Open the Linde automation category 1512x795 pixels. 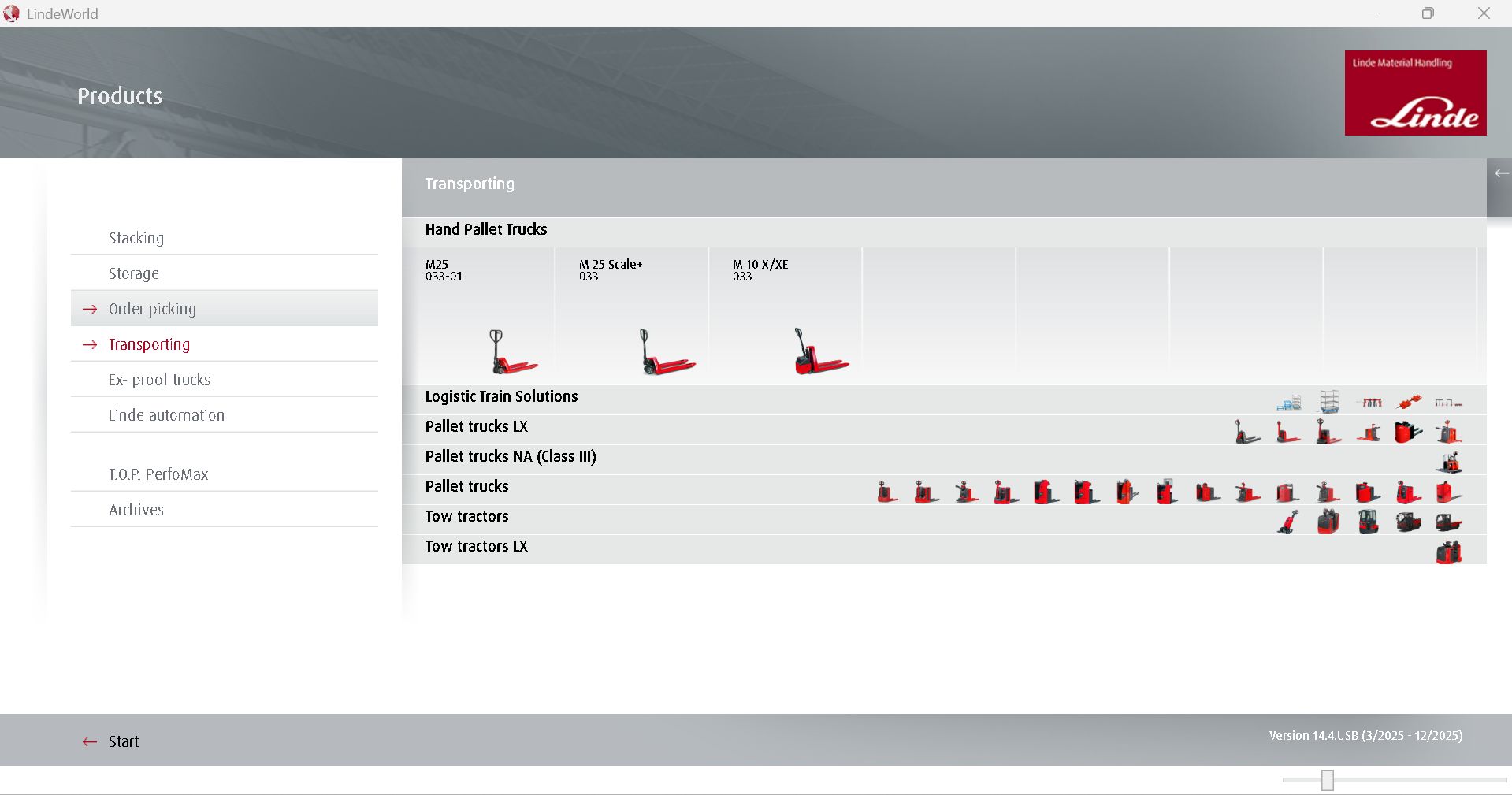225,415
